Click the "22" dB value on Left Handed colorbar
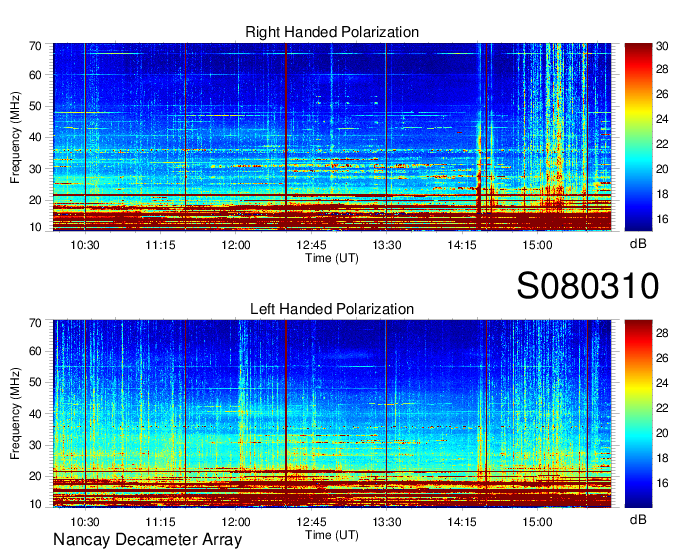Image resolution: width=680 pixels, height=552 pixels. 662,408
